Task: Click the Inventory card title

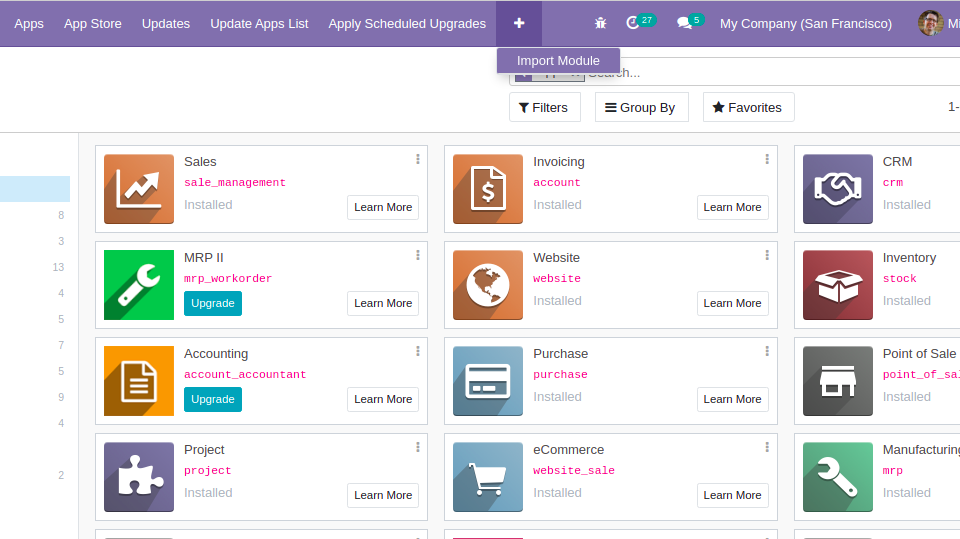Action: [909, 258]
